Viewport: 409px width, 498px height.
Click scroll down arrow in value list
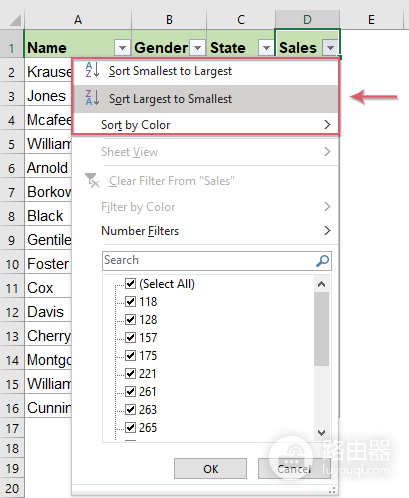pos(321,433)
